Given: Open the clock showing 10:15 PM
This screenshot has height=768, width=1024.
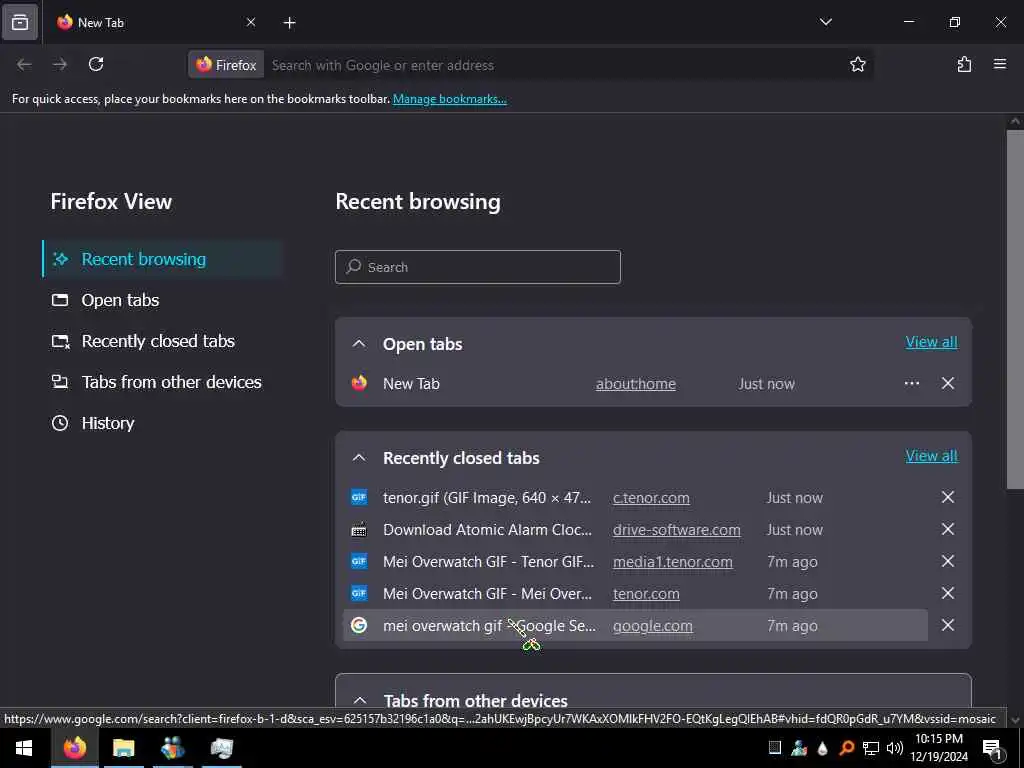Looking at the screenshot, I should click(938, 748).
